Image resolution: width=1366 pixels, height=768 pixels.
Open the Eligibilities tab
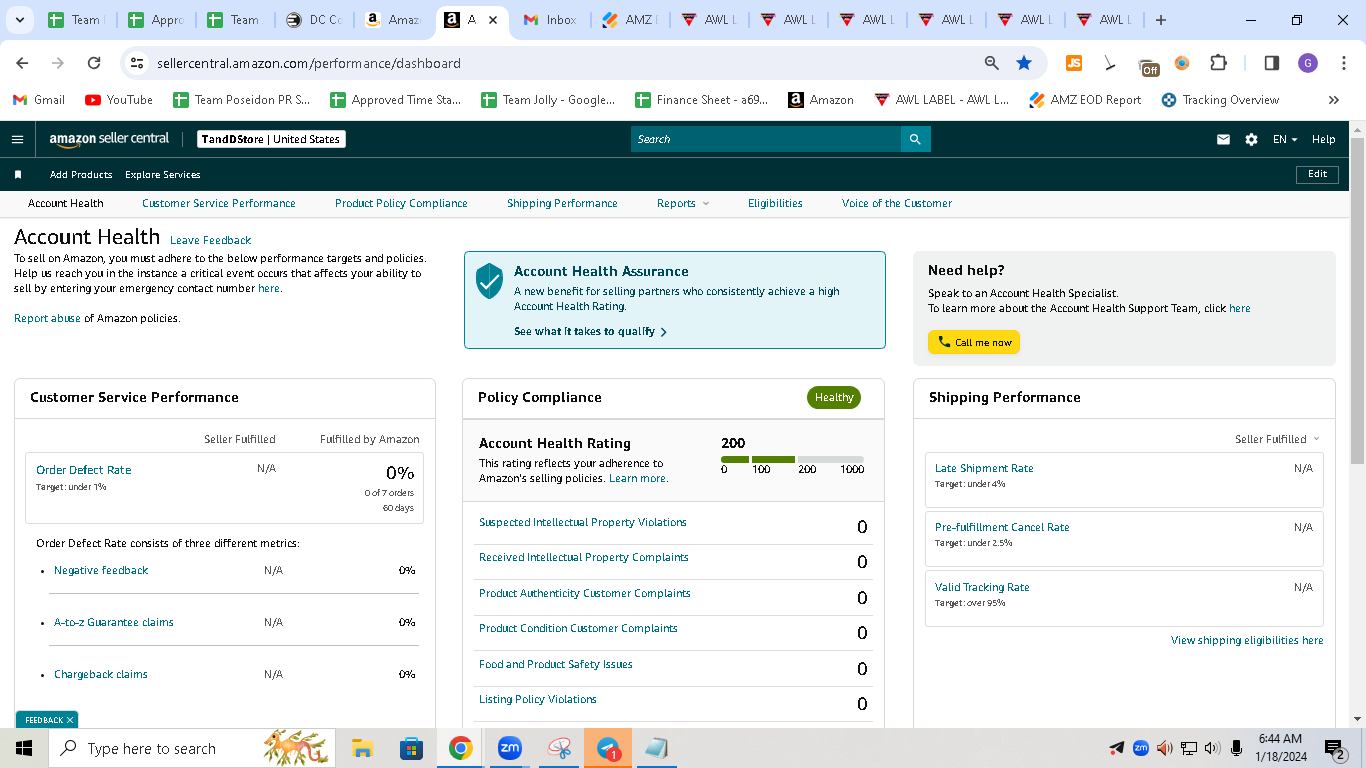pos(775,203)
